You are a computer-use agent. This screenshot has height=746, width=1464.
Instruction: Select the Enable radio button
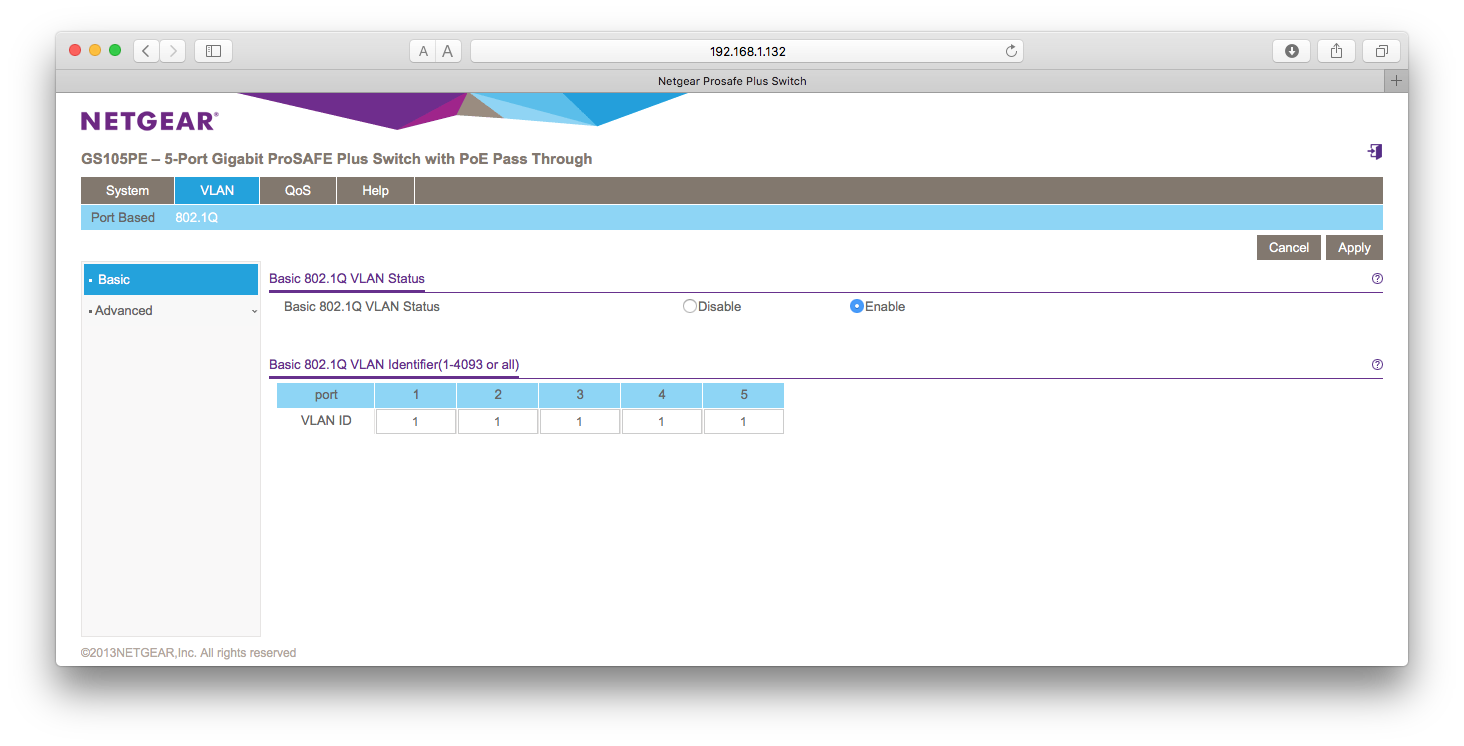(856, 307)
